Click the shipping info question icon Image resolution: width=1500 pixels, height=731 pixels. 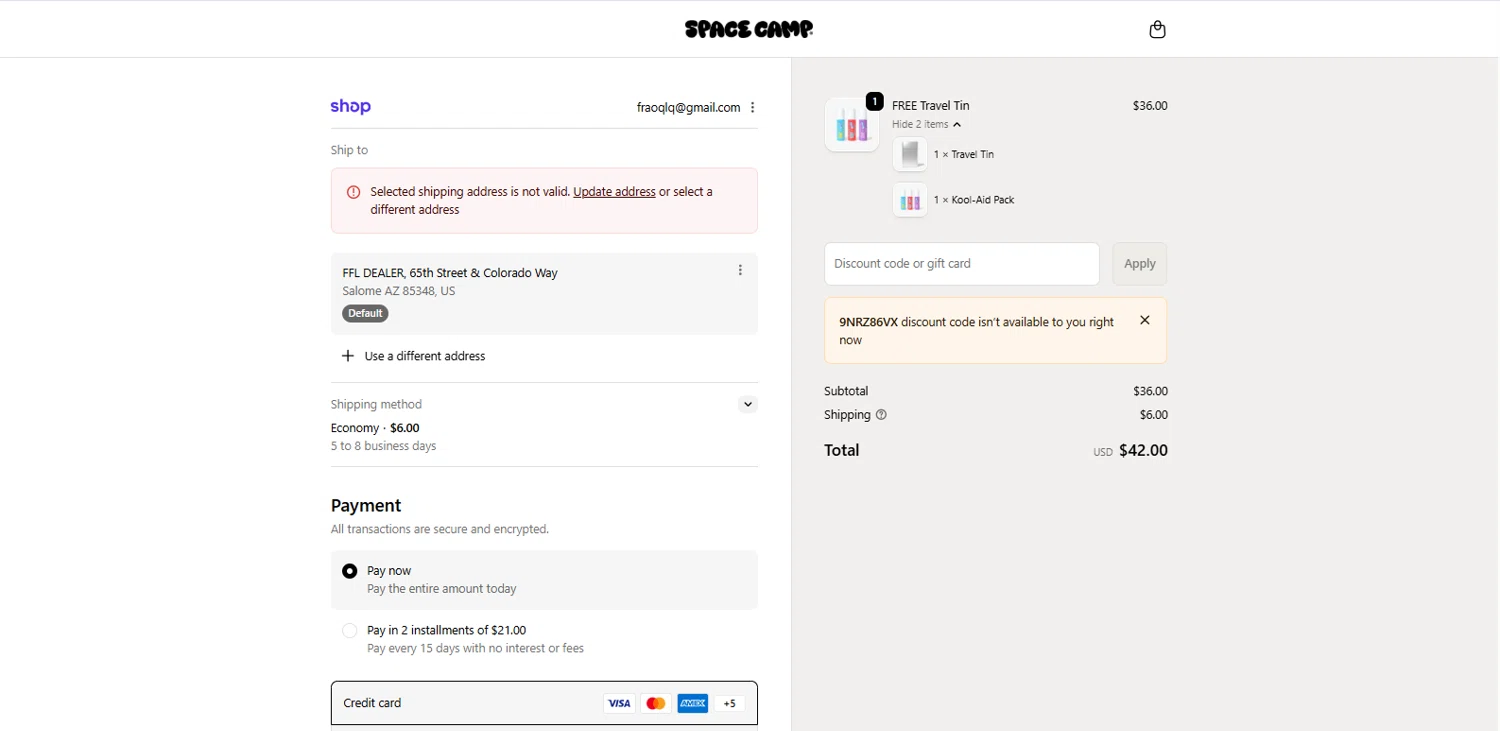click(881, 415)
